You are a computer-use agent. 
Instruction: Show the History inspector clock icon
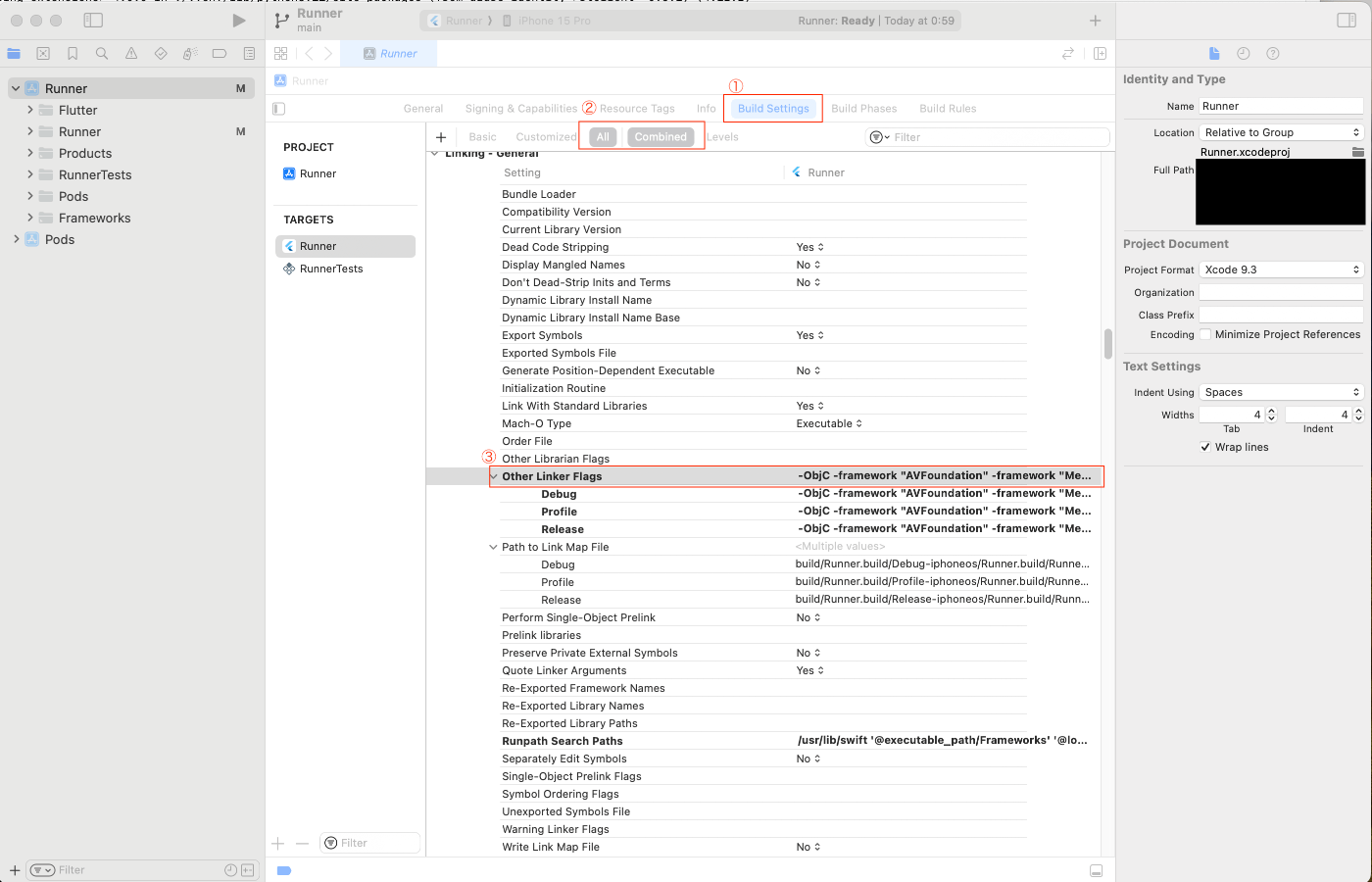(1244, 54)
